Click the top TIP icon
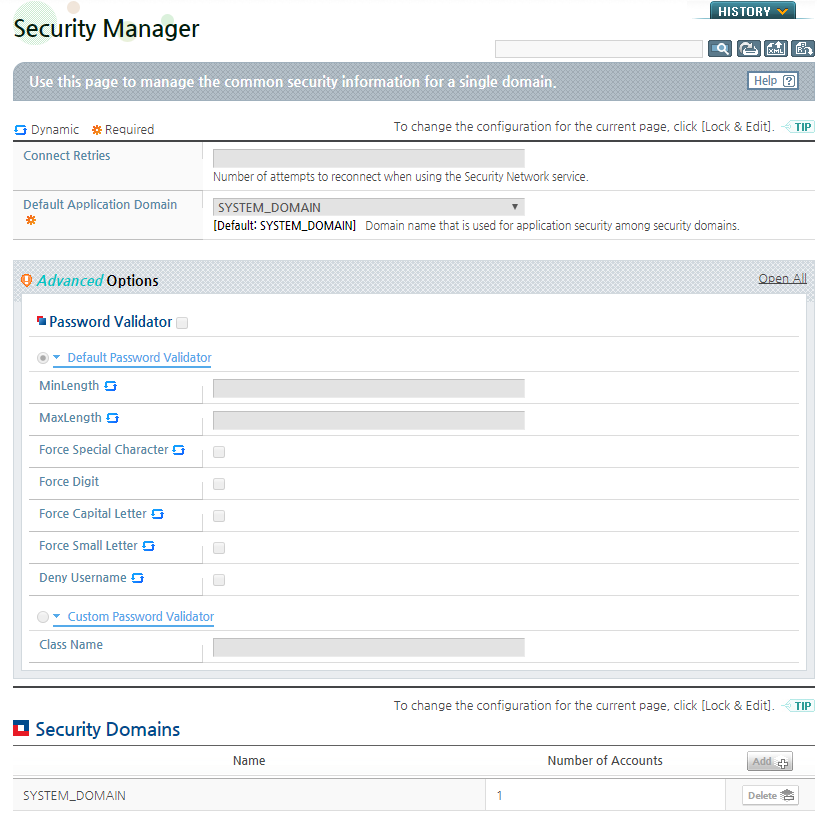817x828 pixels. click(x=799, y=127)
